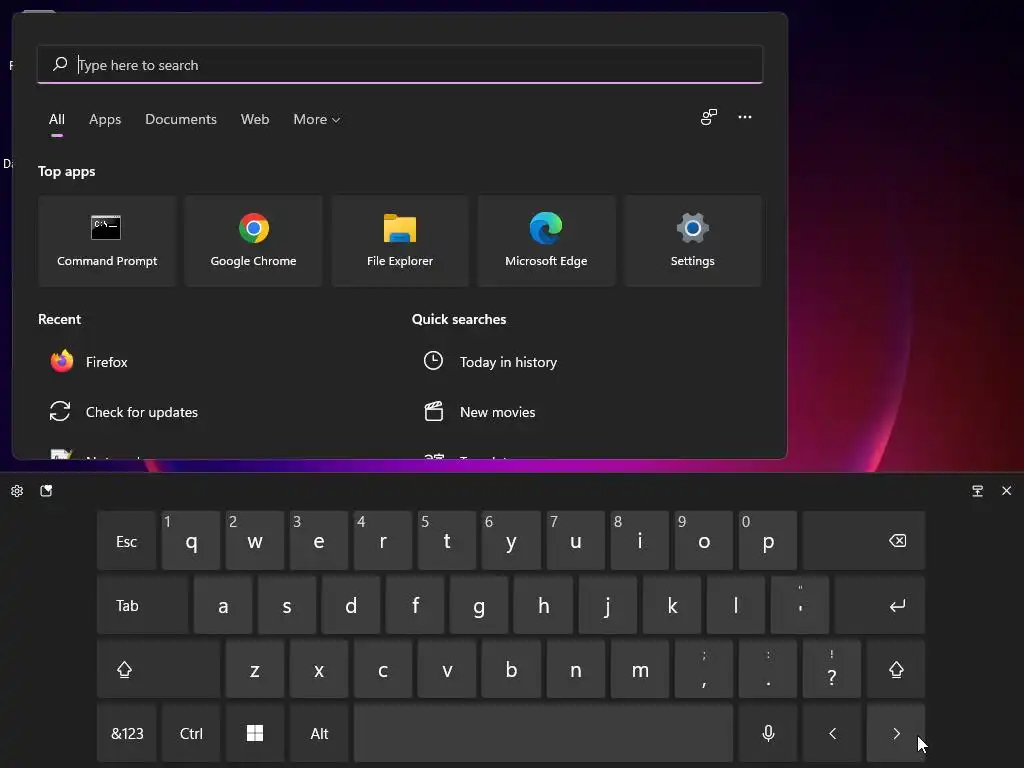The height and width of the screenshot is (768, 1024).
Task: Tap the p key
Action: pyautogui.click(x=768, y=541)
